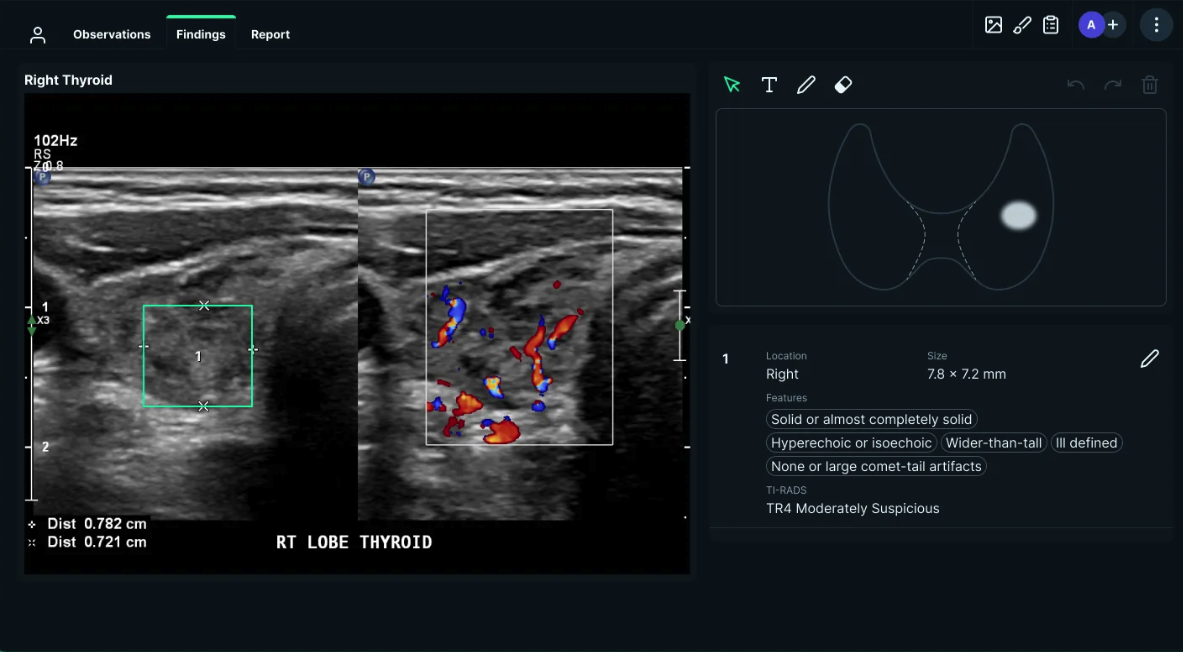Click the green nodule measurement box
Viewport: 1183px width, 652px height.
click(x=198, y=356)
